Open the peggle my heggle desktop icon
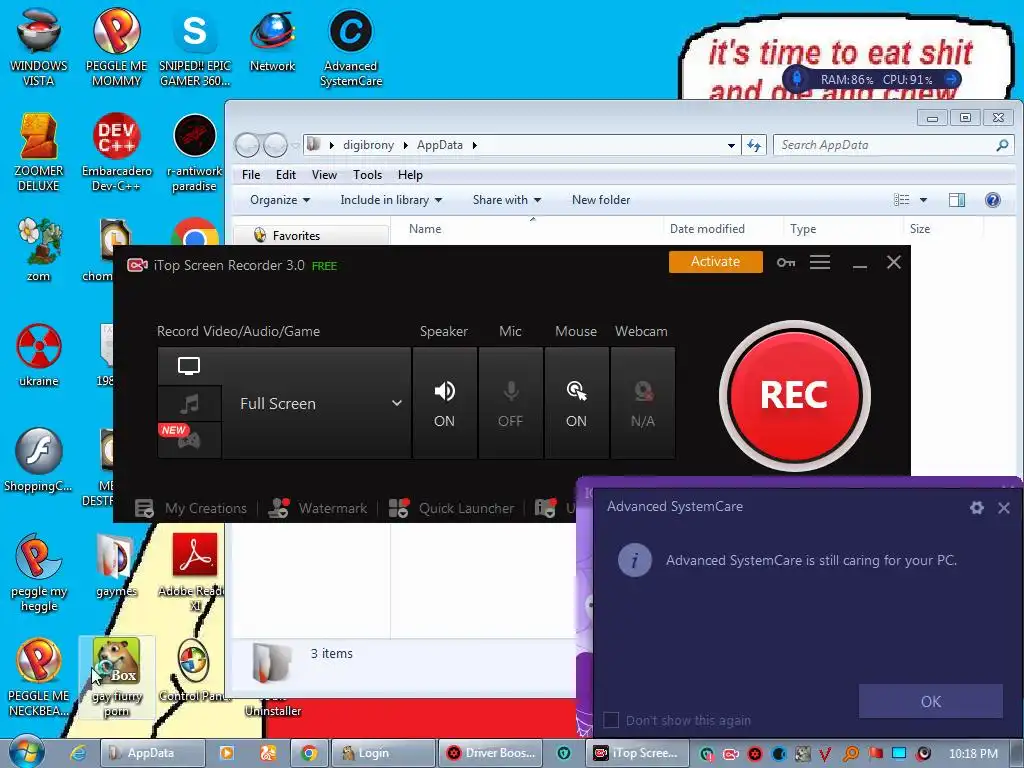This screenshot has height=768, width=1024. tap(39, 572)
